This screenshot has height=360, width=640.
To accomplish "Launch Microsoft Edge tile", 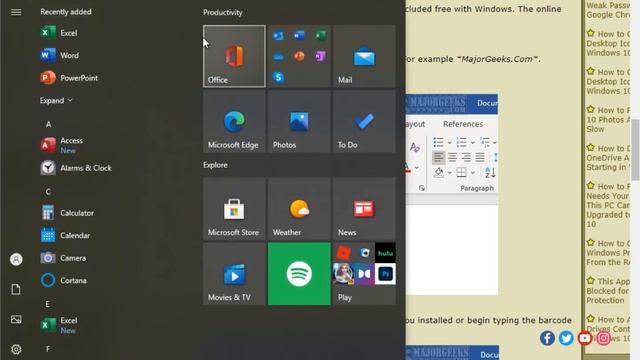I will pos(234,121).
